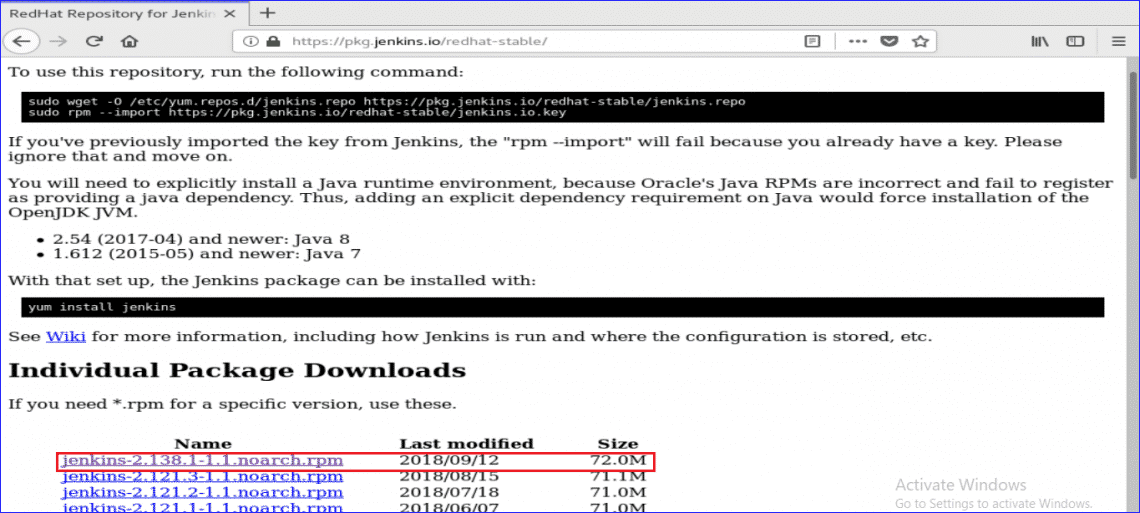This screenshot has height=513, width=1140.
Task: Toggle reader view icon in address bar
Action: coord(812,41)
